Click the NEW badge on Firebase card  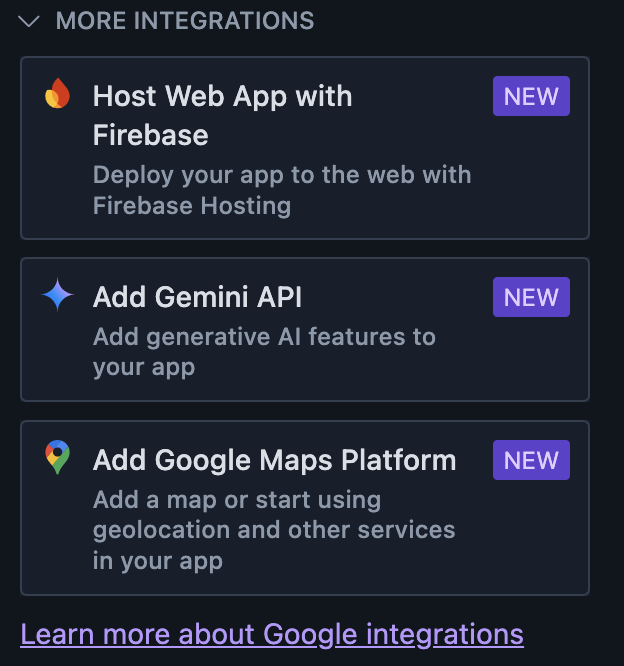531,97
